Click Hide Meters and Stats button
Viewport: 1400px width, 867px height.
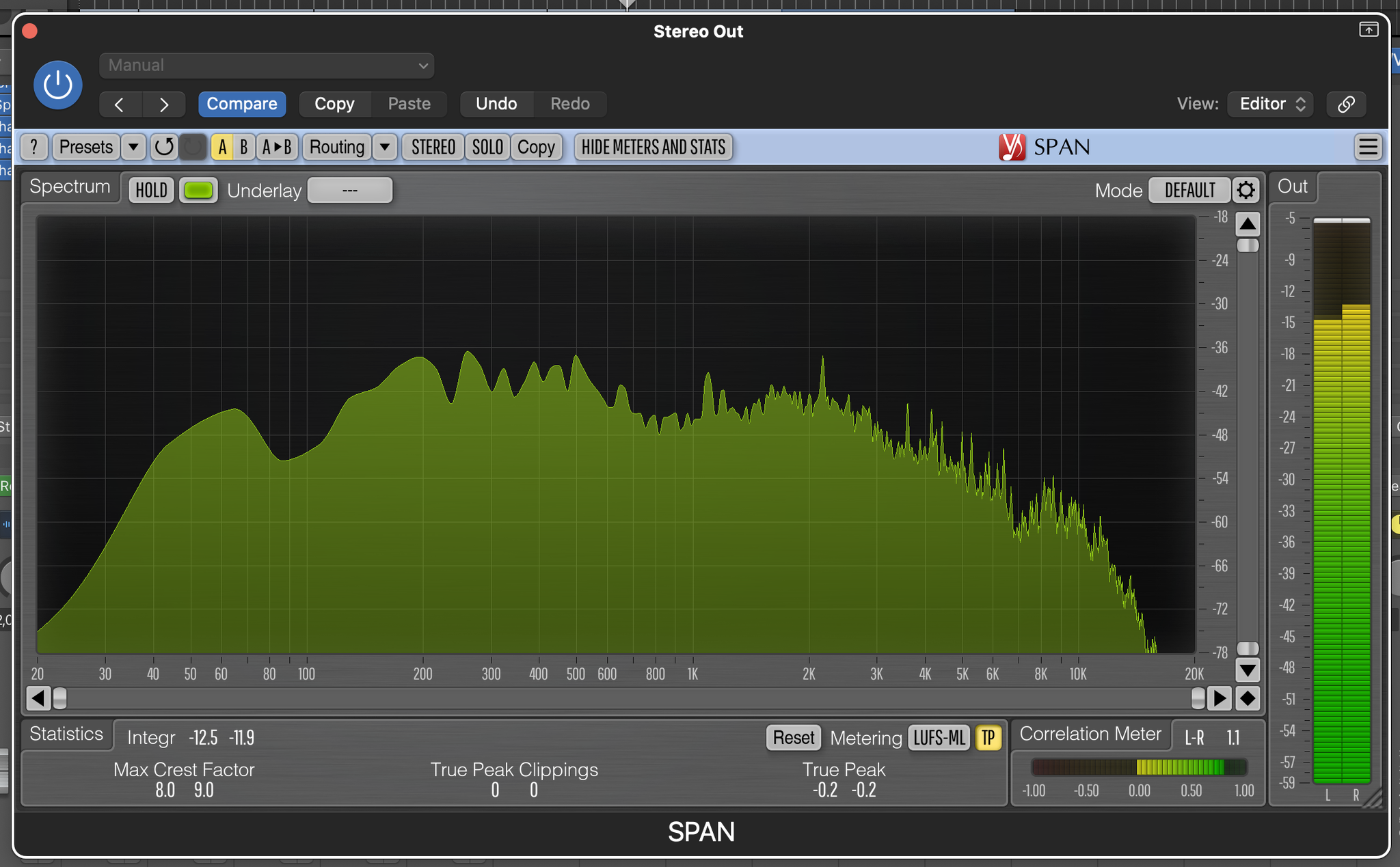coord(653,147)
